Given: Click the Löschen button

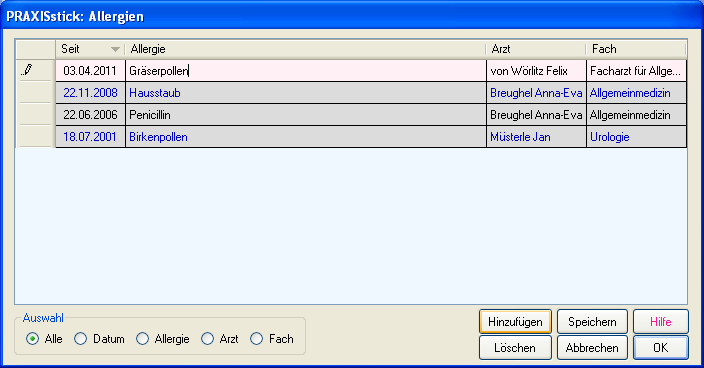Looking at the screenshot, I should click(515, 348).
